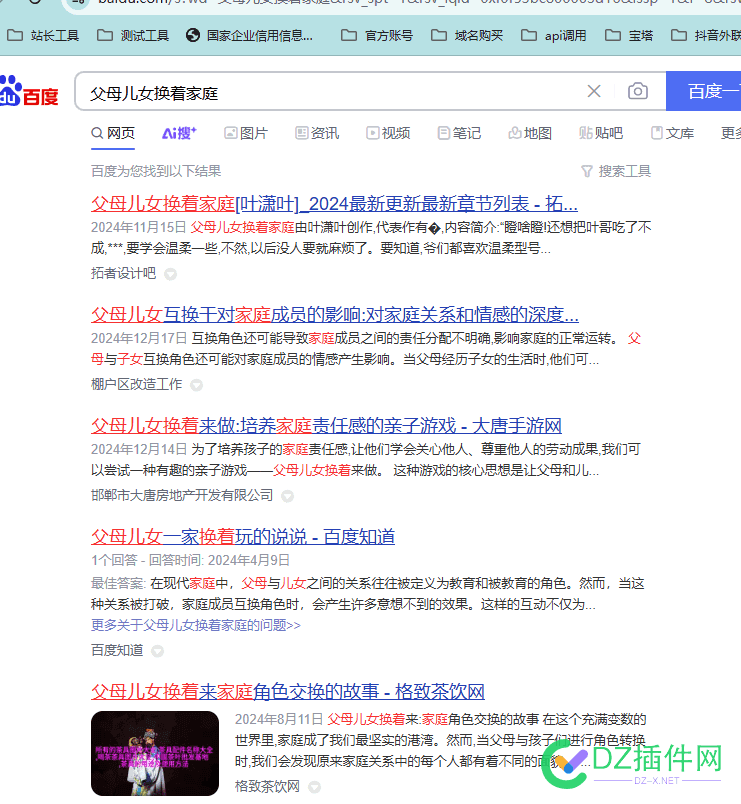Open the 格致茶饮网 result thumbnail image
741x804 pixels.
(x=155, y=753)
